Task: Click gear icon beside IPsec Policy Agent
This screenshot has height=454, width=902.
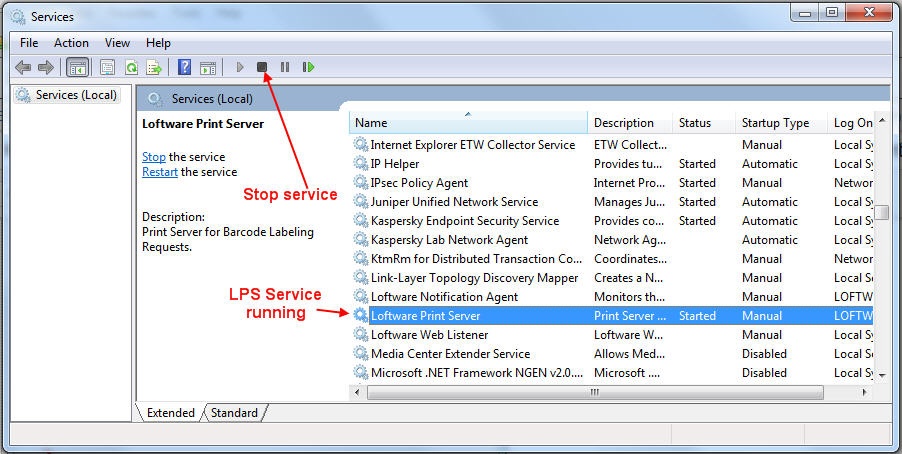Action: coord(361,182)
